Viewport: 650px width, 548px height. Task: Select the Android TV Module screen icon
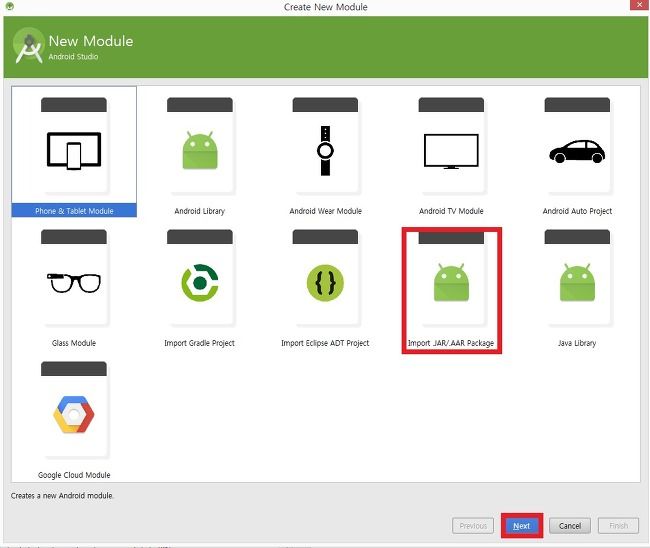click(451, 151)
